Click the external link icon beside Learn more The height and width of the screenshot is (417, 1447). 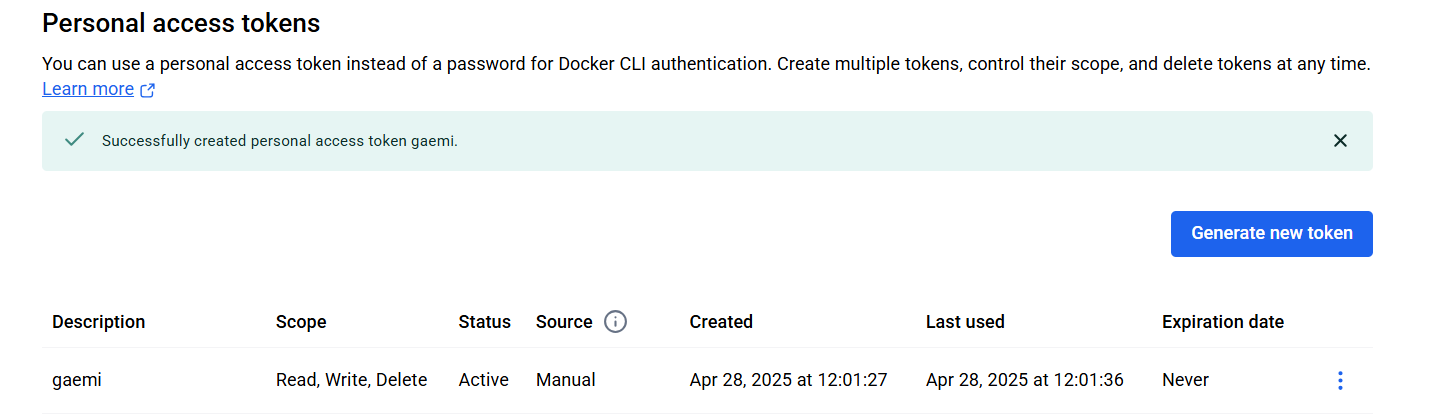click(147, 90)
